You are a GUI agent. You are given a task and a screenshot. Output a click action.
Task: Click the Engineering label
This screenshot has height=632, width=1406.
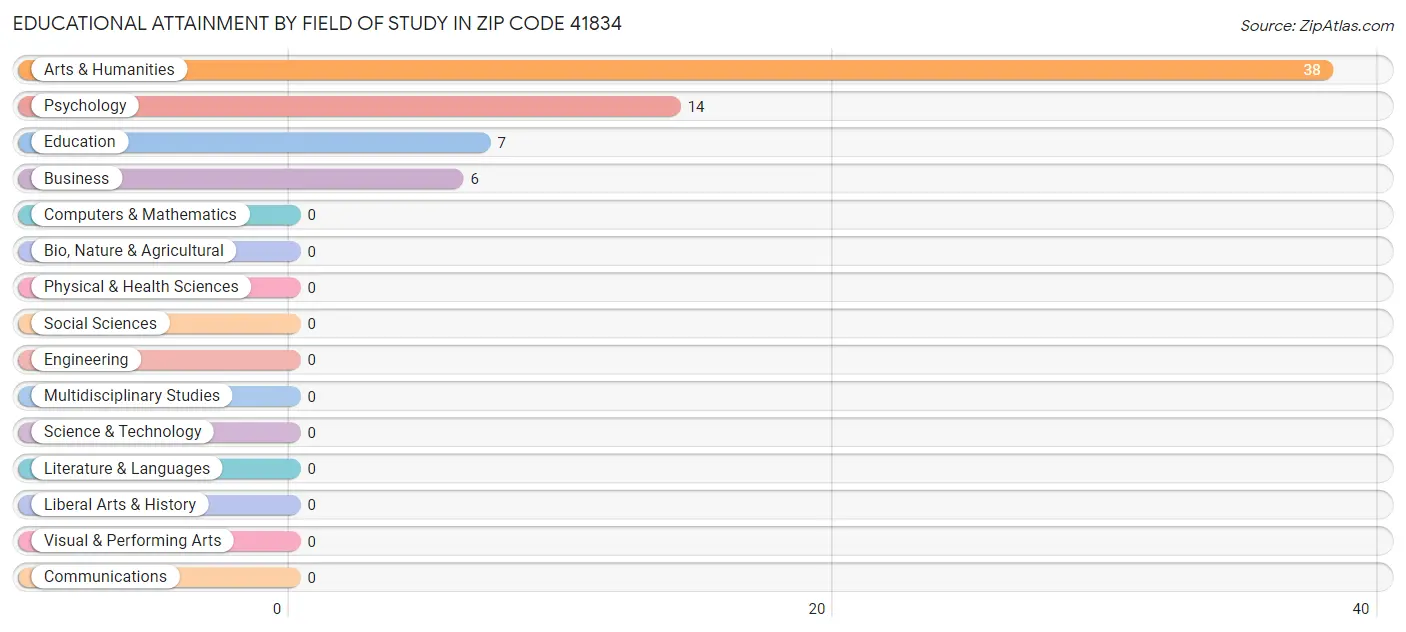[86, 360]
